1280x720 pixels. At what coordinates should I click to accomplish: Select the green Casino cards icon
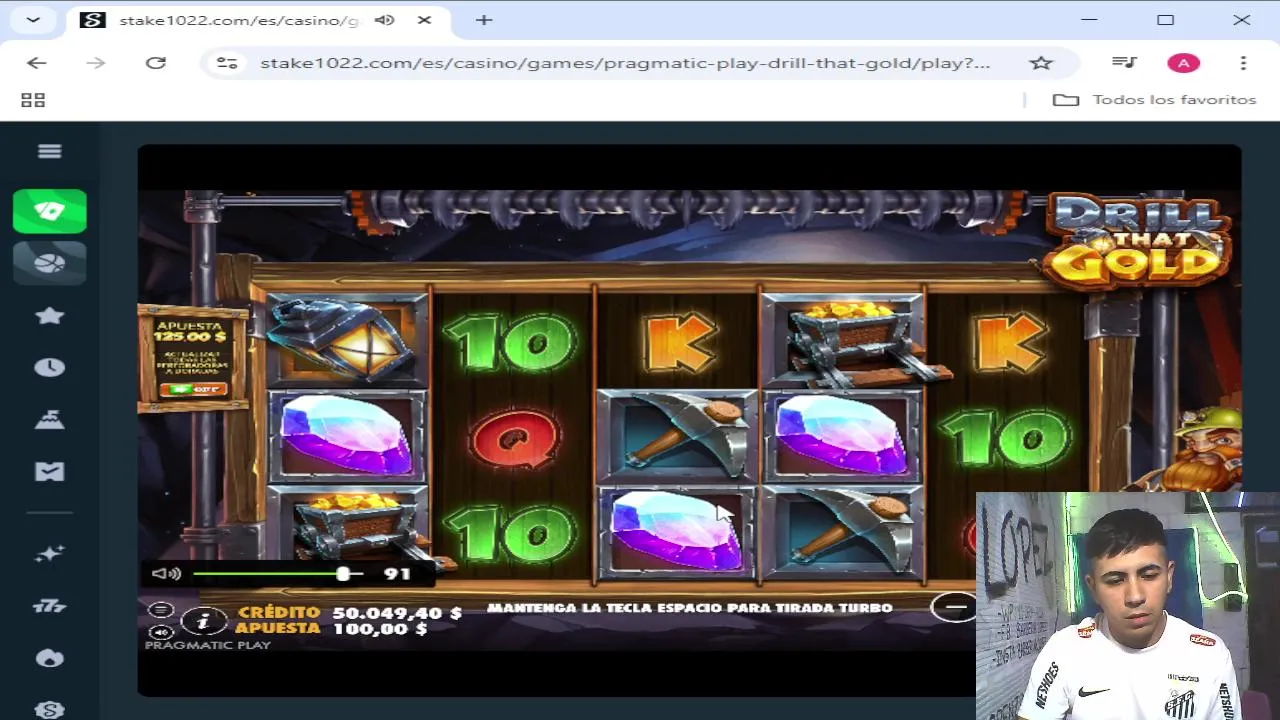(50, 211)
